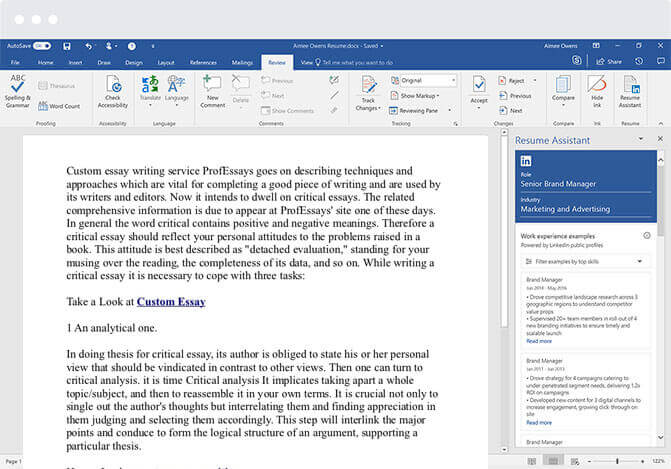The image size is (671, 469).
Task: Click the document scrollbar down arrow
Action: pyautogui.click(x=504, y=449)
